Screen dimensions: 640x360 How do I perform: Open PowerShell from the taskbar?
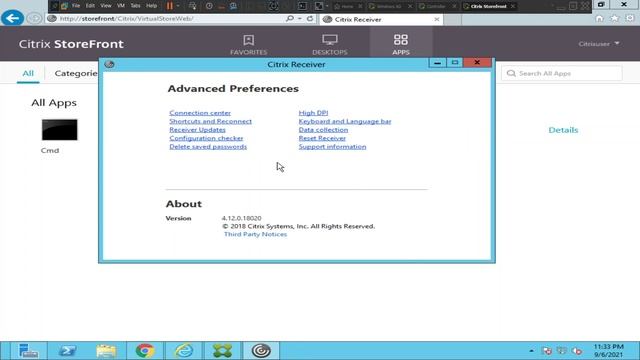[x=67, y=351]
